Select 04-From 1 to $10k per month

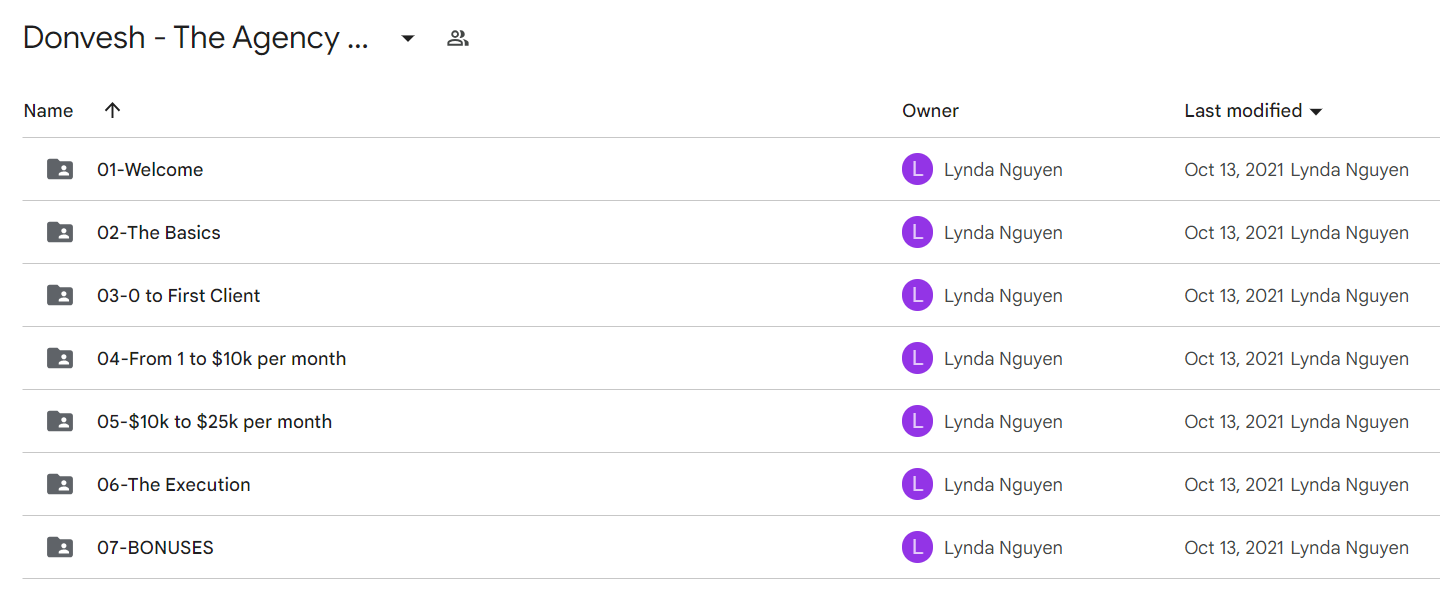pyautogui.click(x=222, y=359)
